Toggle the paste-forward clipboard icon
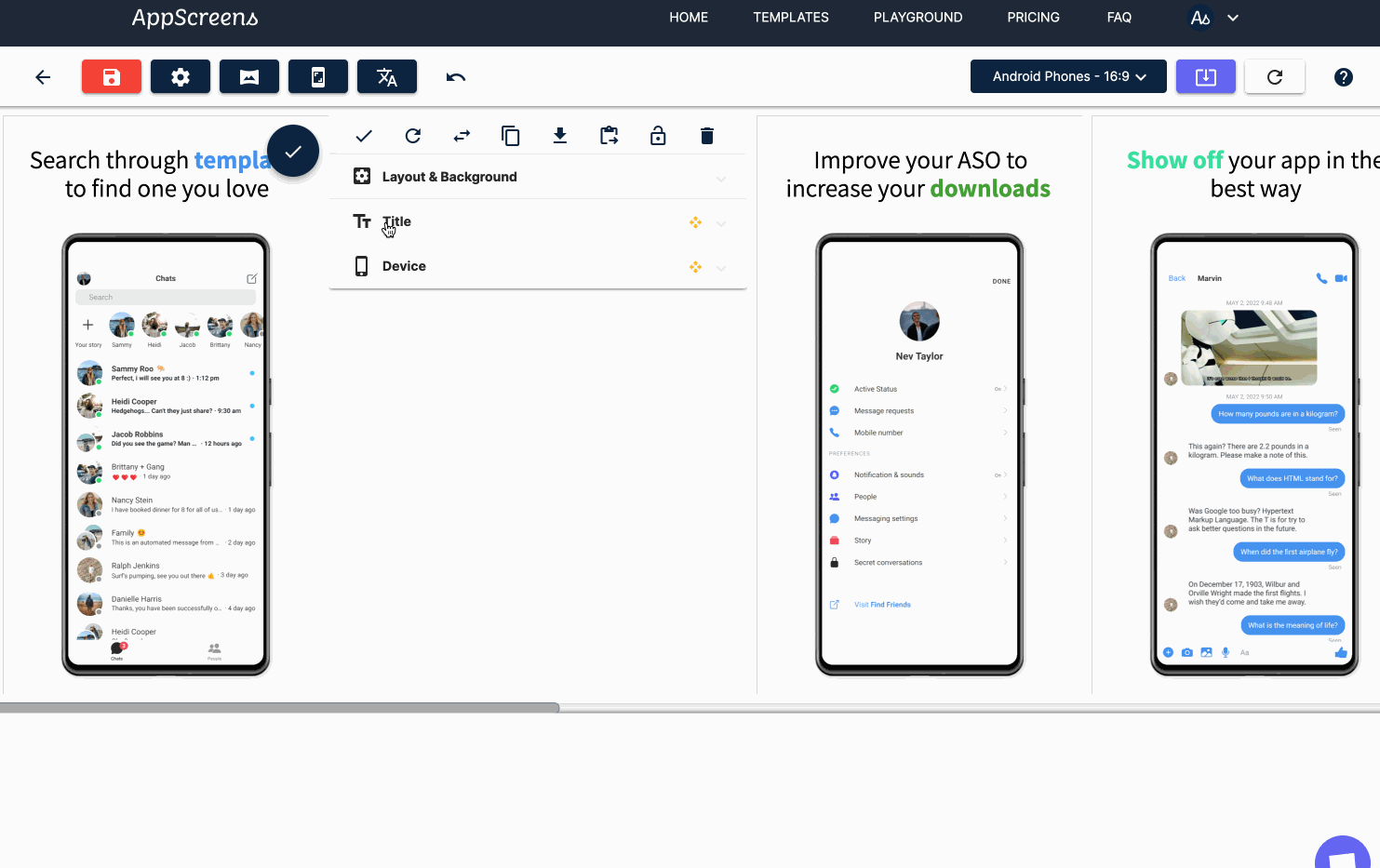The height and width of the screenshot is (868, 1380). [609, 135]
